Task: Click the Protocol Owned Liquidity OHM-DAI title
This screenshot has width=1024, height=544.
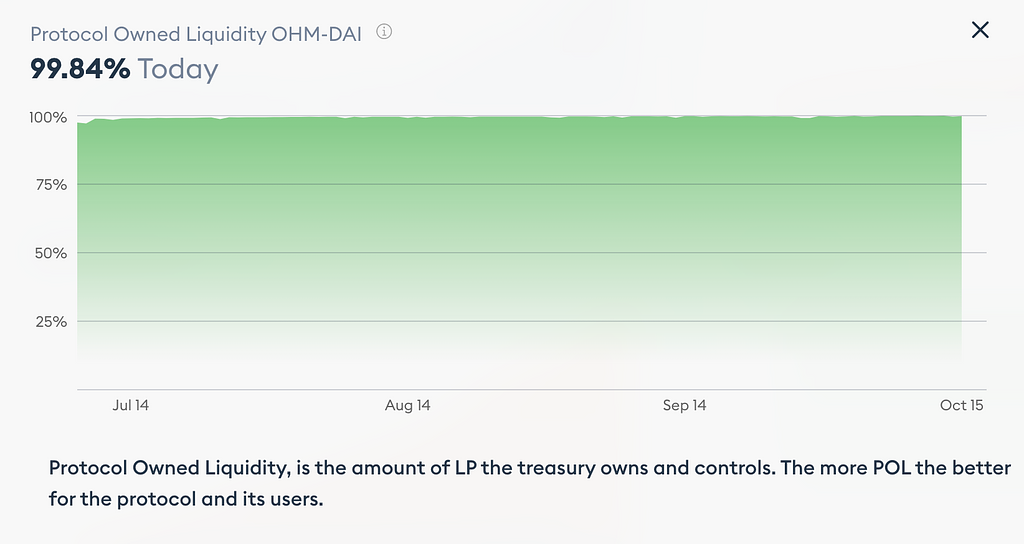Action: 198,34
